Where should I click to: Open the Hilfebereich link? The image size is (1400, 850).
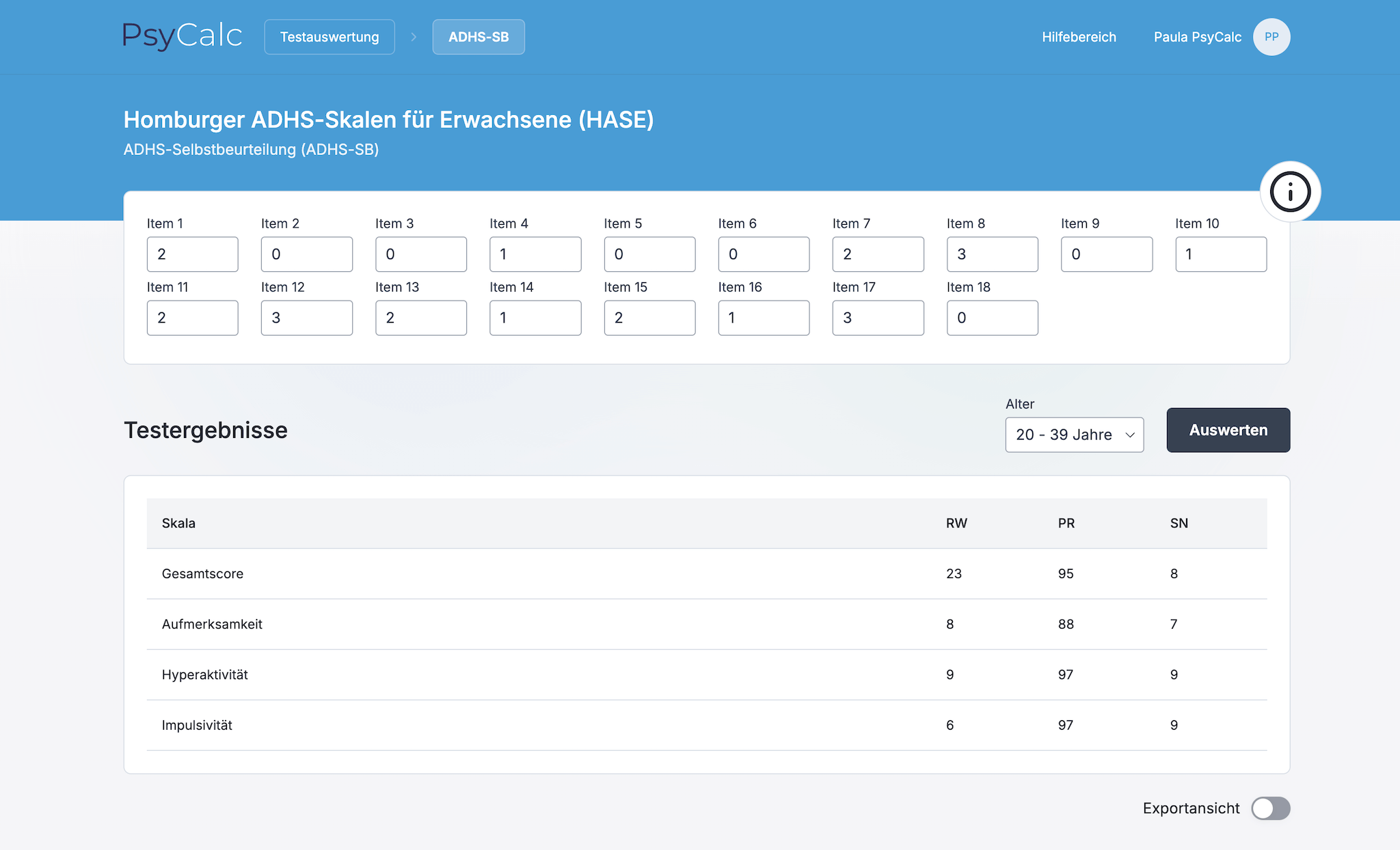pyautogui.click(x=1079, y=37)
